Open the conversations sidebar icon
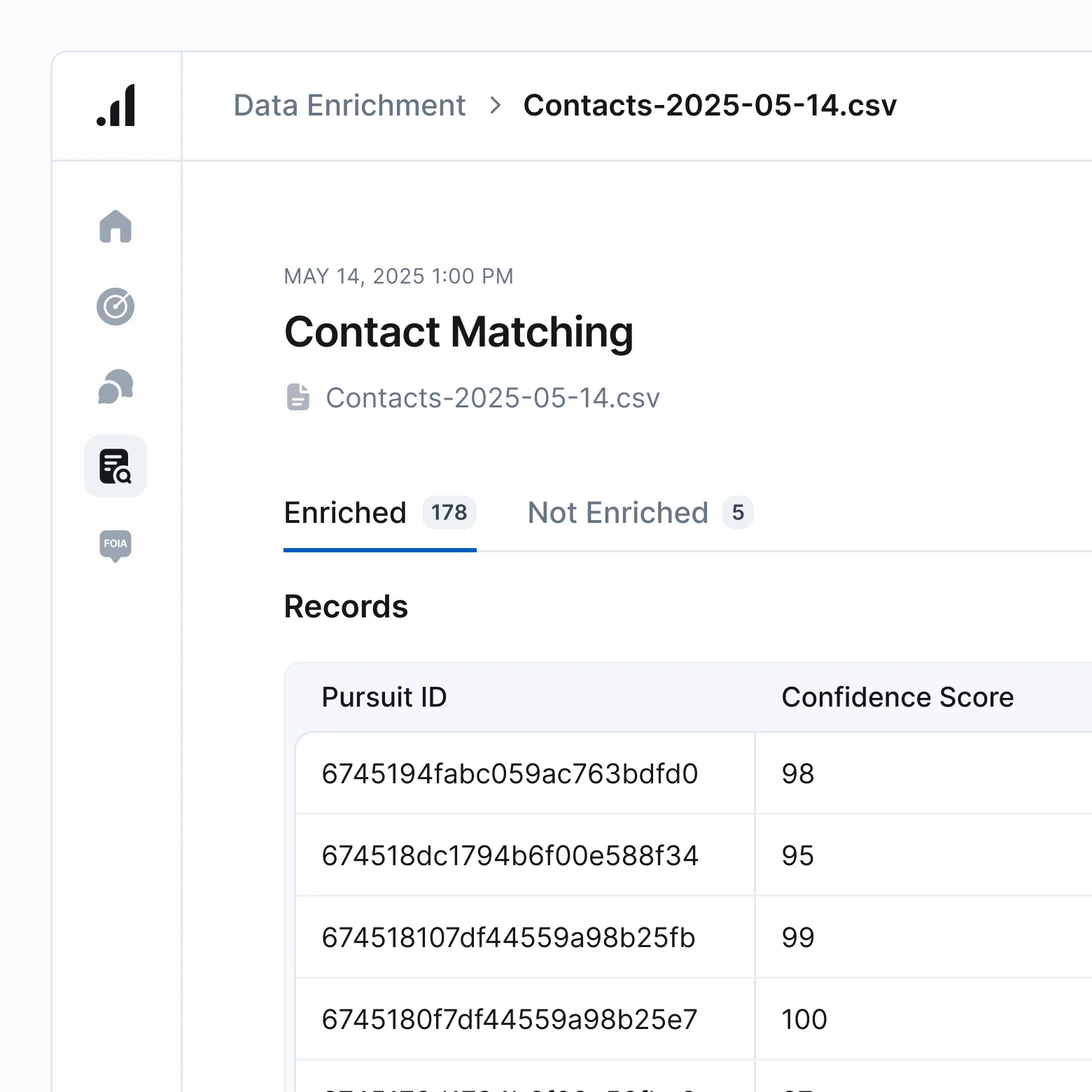The height and width of the screenshot is (1092, 1092). [x=115, y=386]
